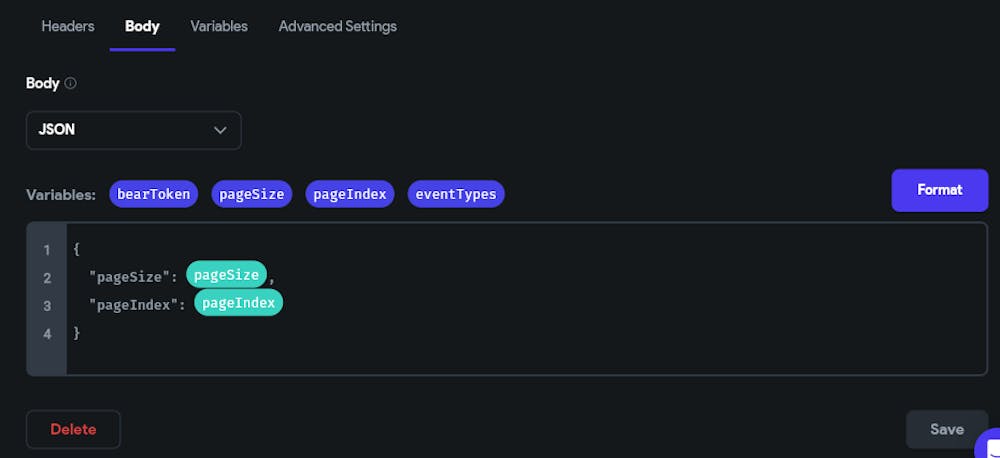Open the chat widget icon

(988, 443)
